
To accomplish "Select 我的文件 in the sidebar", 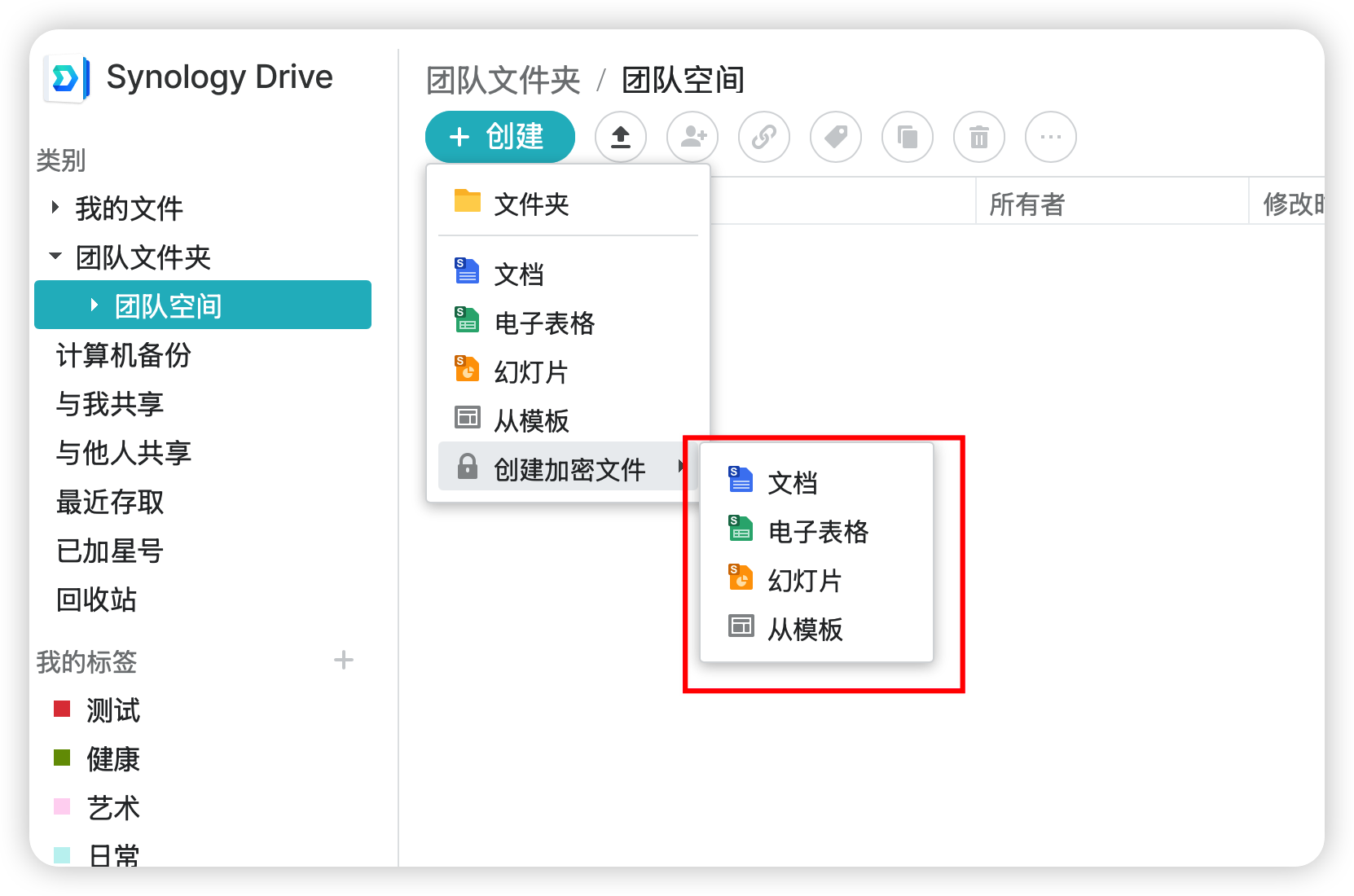I will click(x=129, y=209).
